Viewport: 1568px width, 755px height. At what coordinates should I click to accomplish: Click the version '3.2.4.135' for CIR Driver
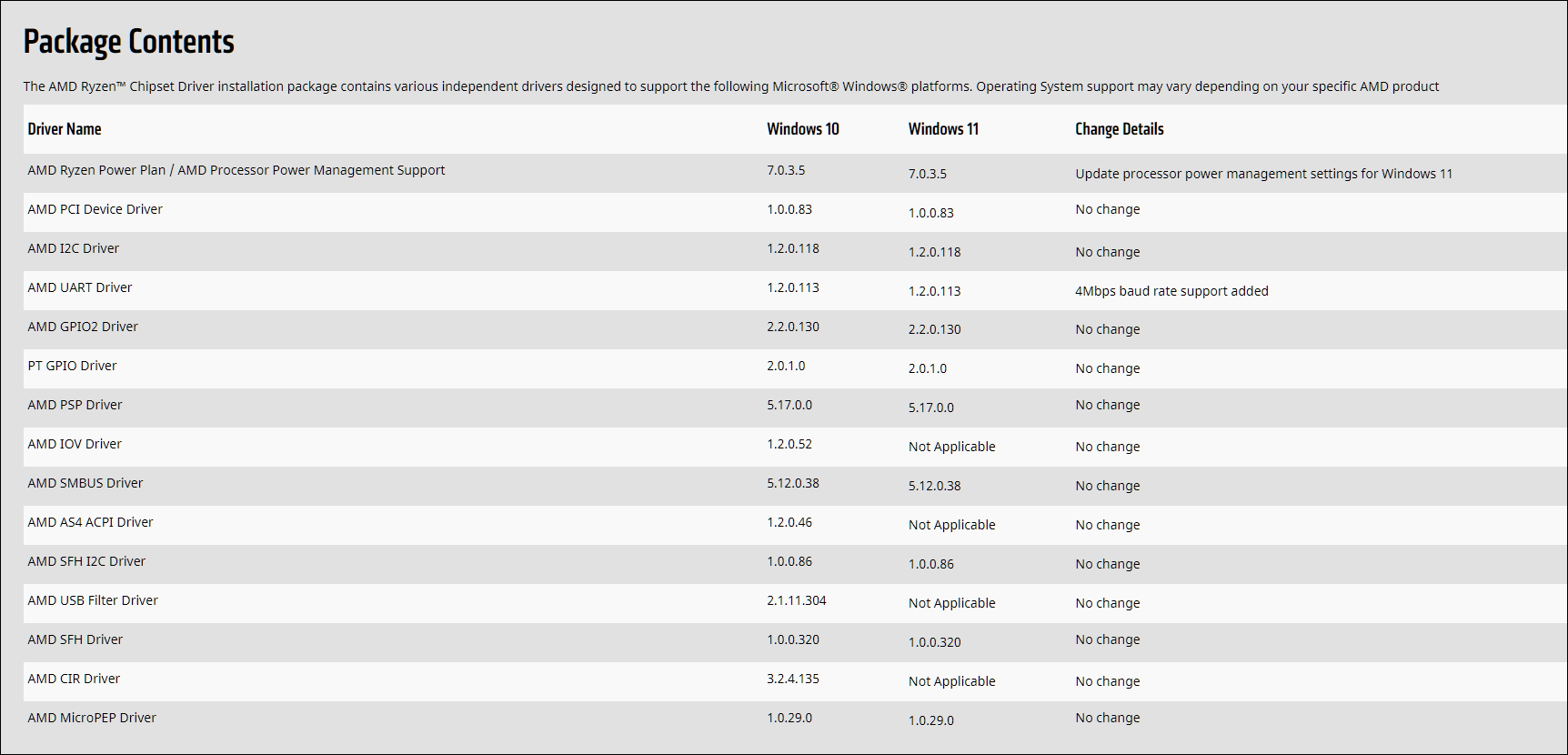(x=793, y=679)
